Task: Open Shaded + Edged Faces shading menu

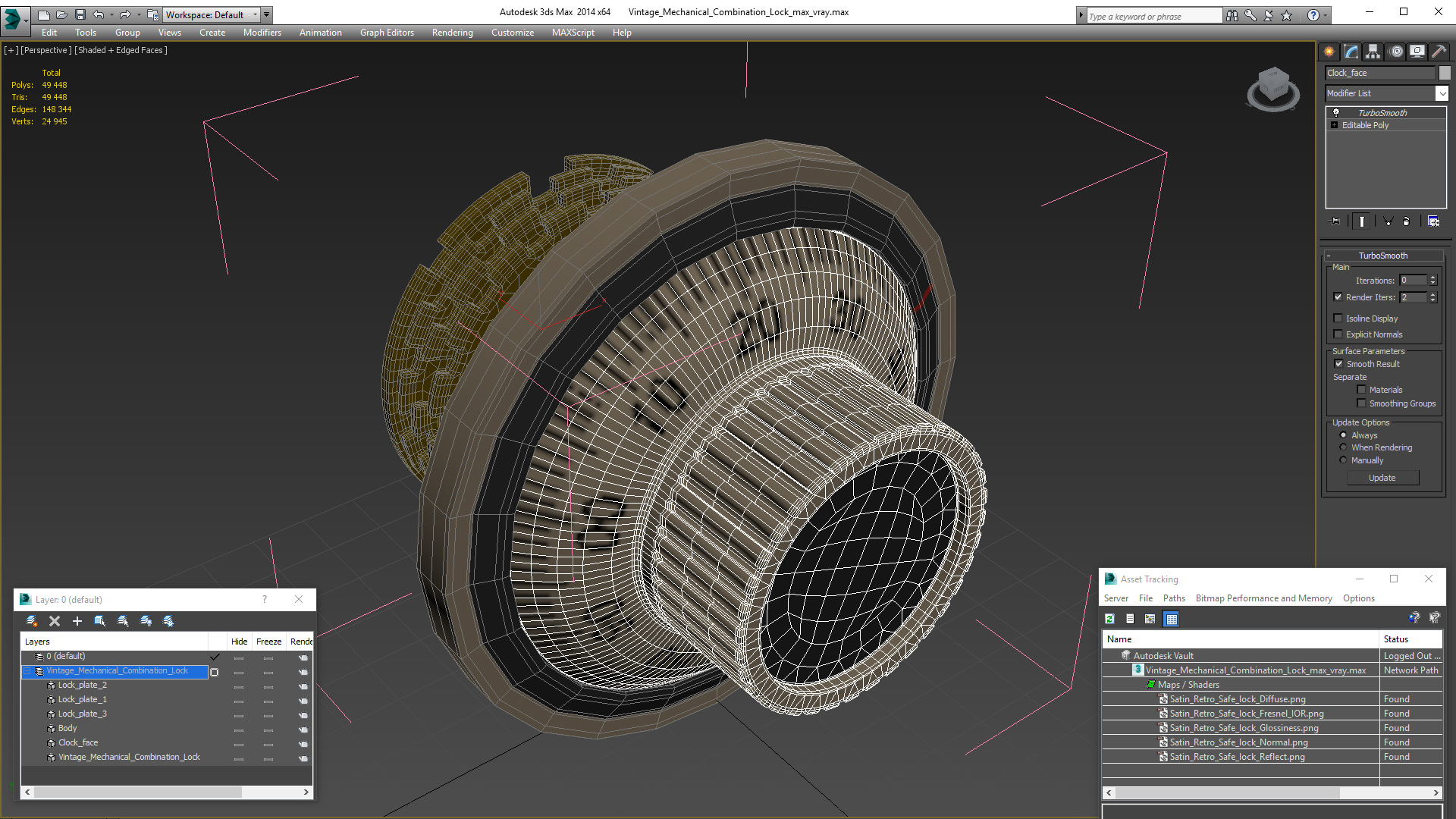Action: tap(121, 50)
